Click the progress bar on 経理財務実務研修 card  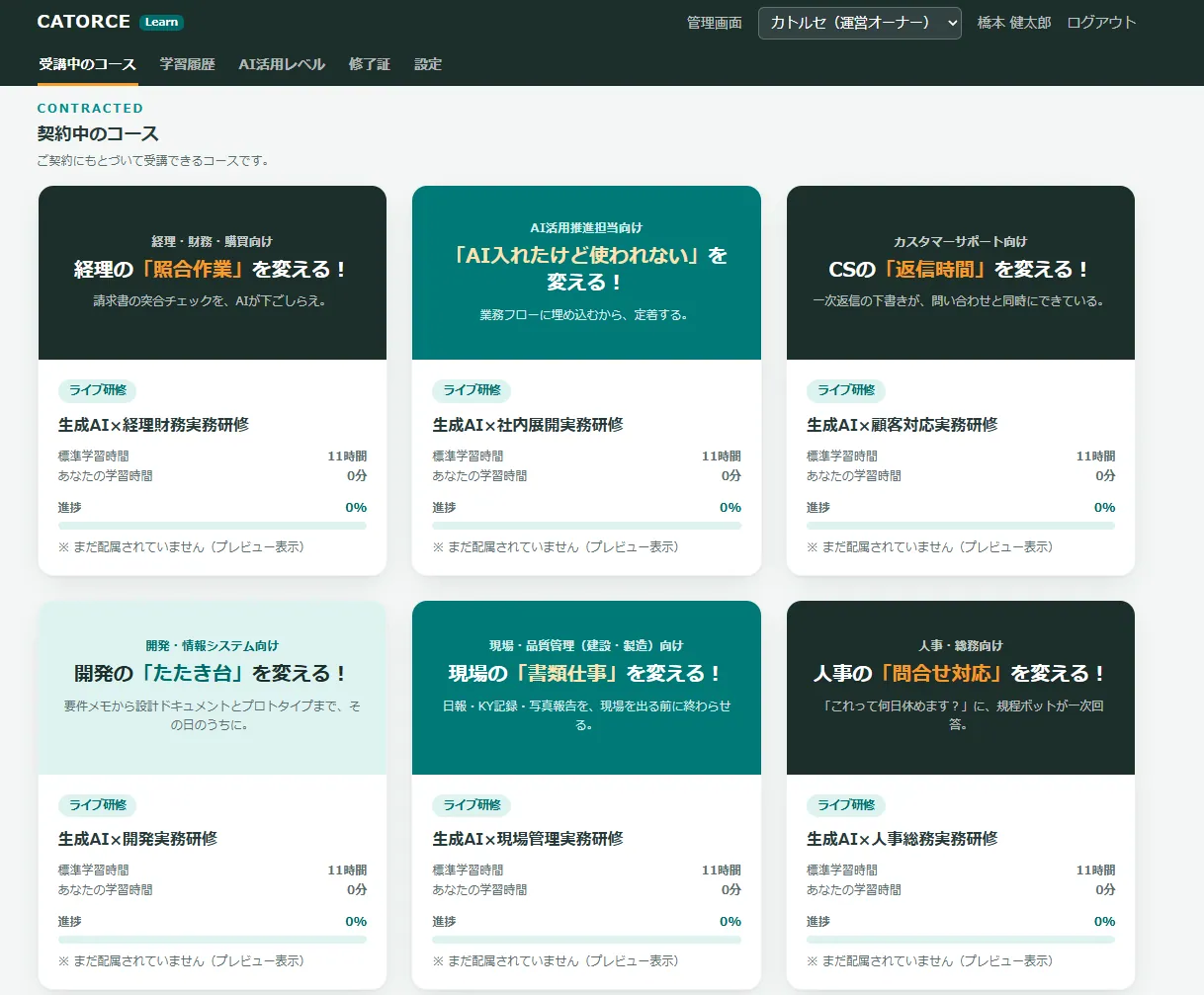click(213, 526)
